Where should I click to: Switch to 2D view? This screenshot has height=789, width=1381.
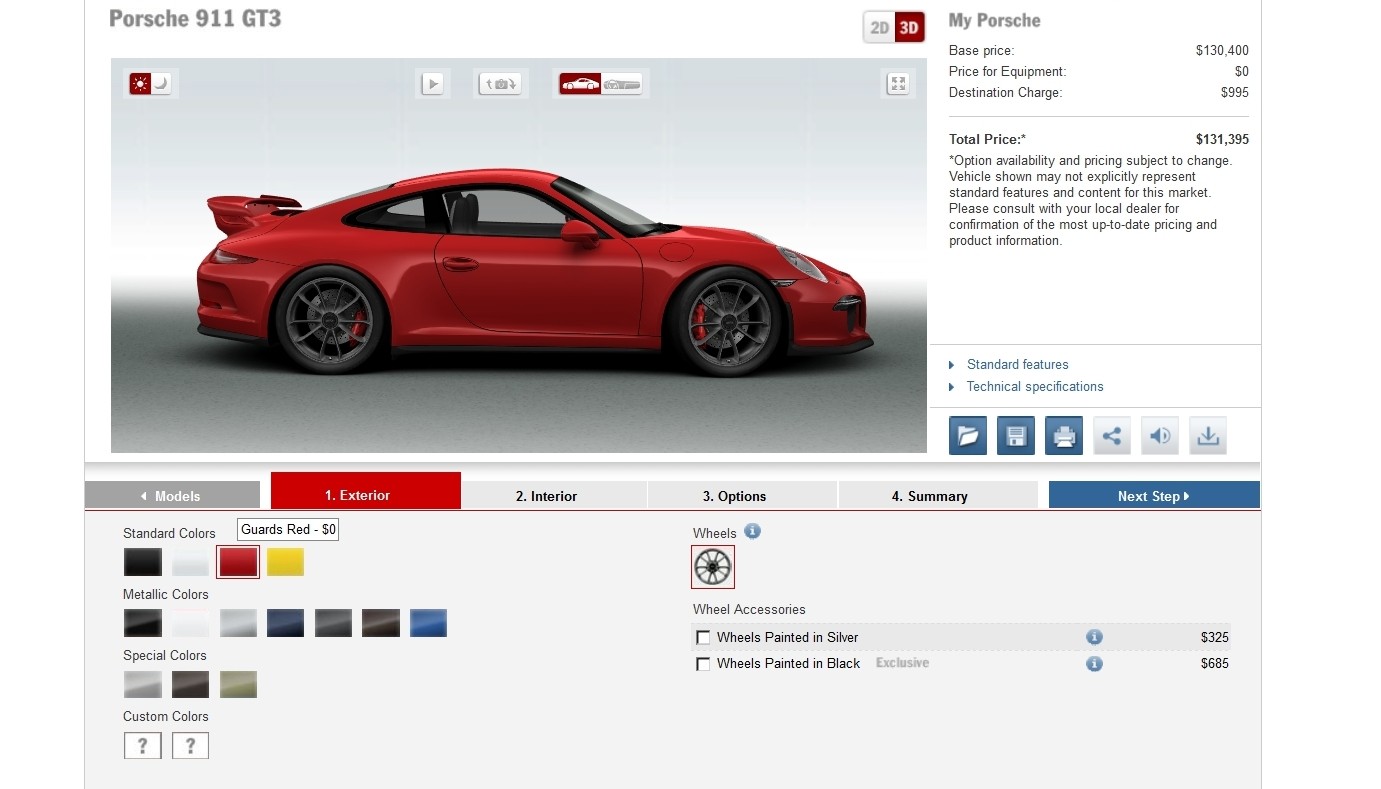coord(880,28)
